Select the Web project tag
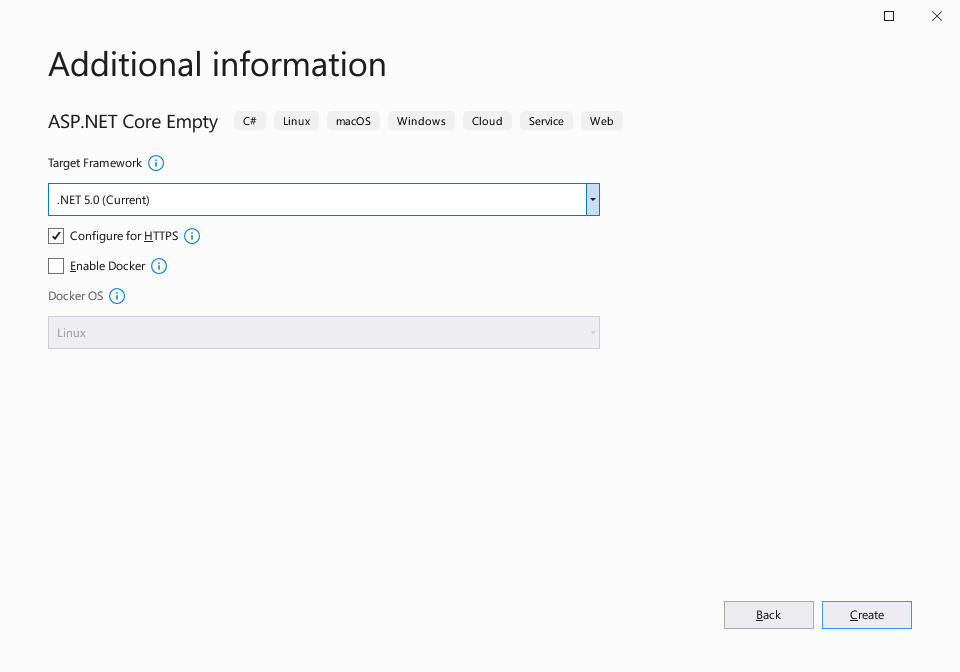 [x=601, y=120]
